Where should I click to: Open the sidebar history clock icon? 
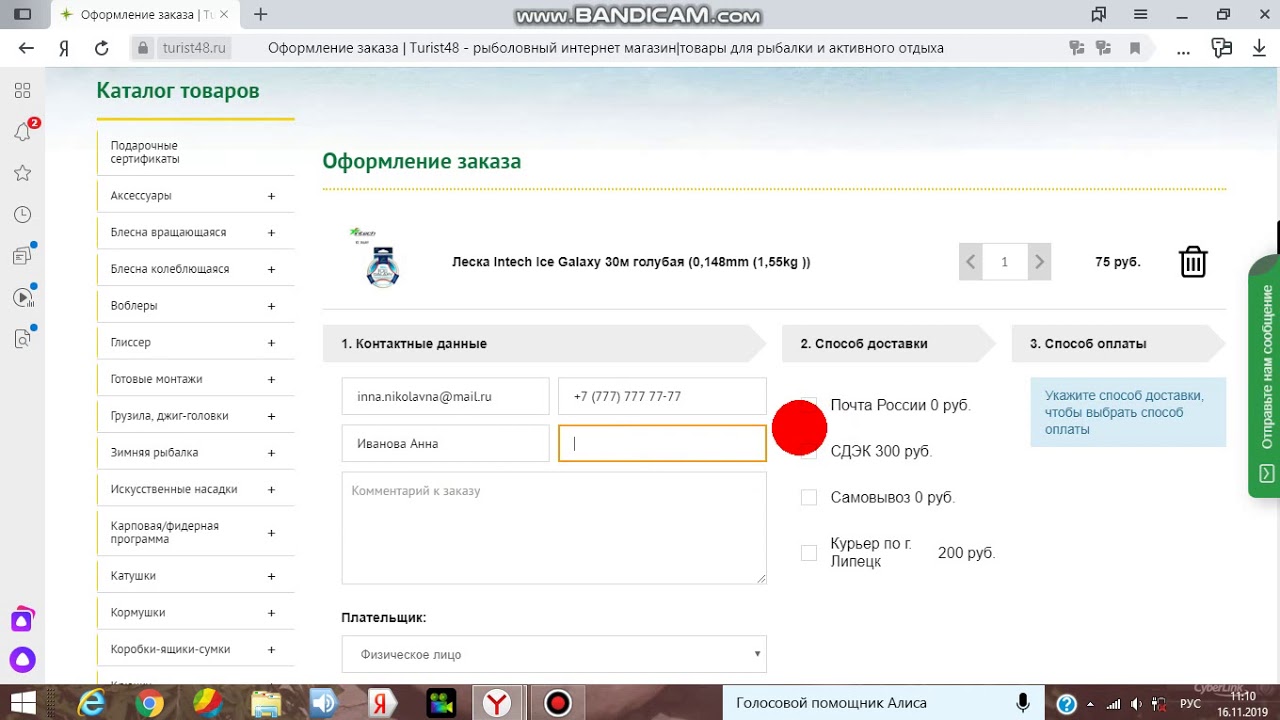click(22, 215)
